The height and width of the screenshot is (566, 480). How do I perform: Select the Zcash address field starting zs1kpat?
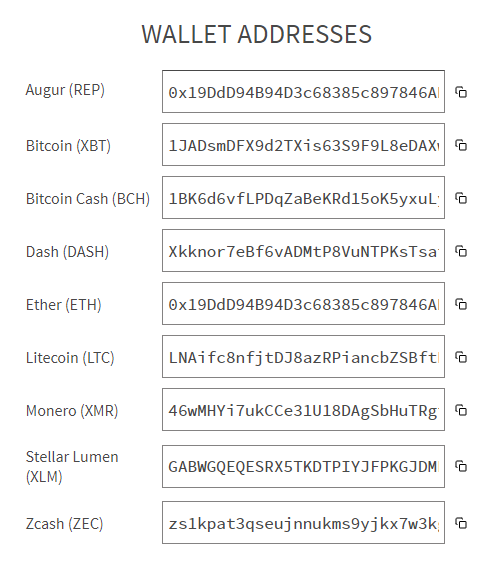pos(303,523)
